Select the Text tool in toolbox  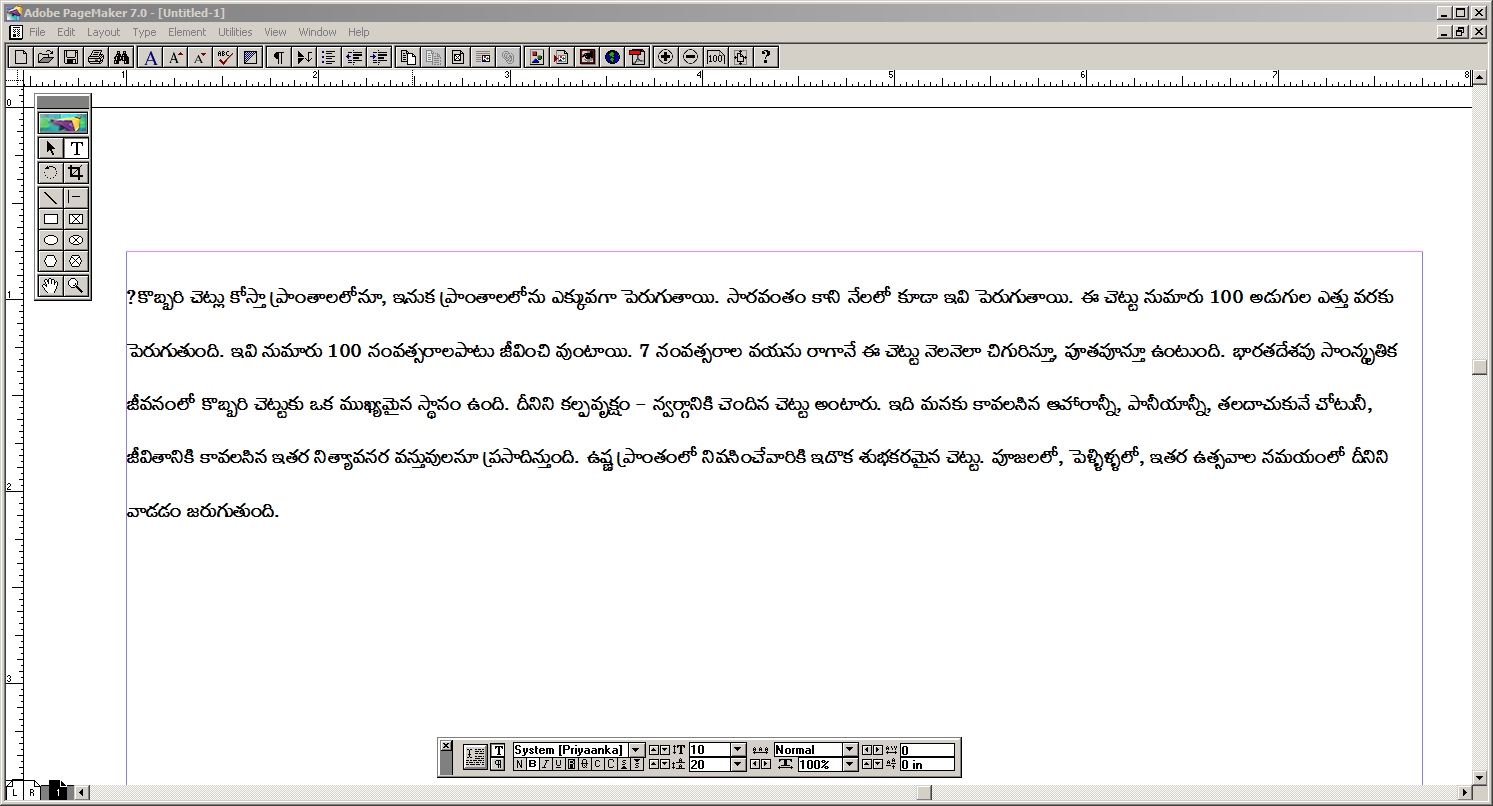(x=76, y=149)
